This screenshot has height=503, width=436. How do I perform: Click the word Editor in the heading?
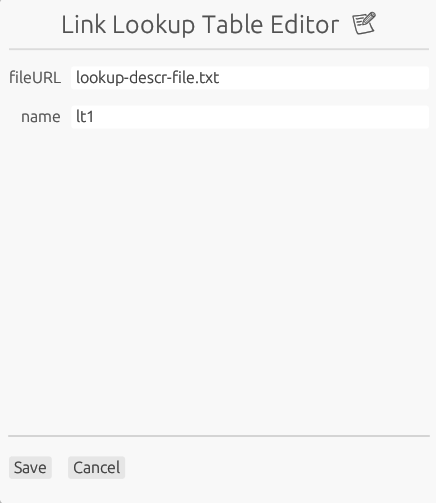click(305, 25)
